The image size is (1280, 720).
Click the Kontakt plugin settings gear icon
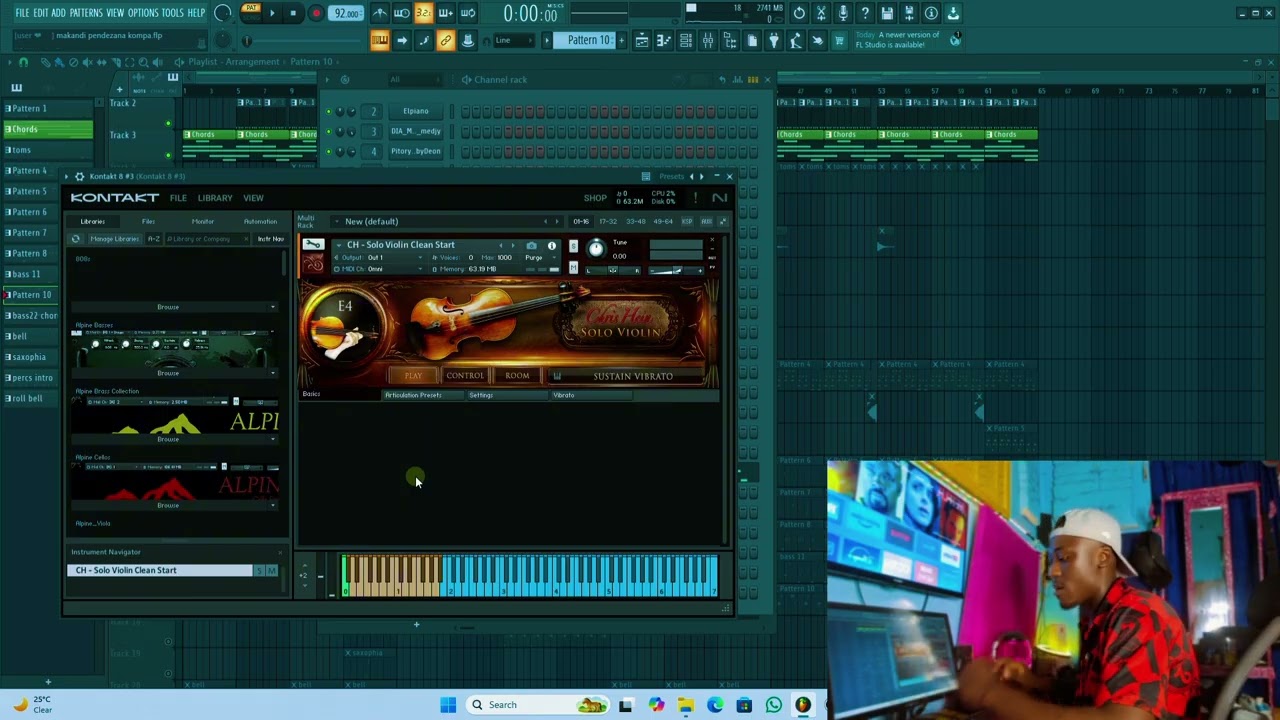[79, 176]
